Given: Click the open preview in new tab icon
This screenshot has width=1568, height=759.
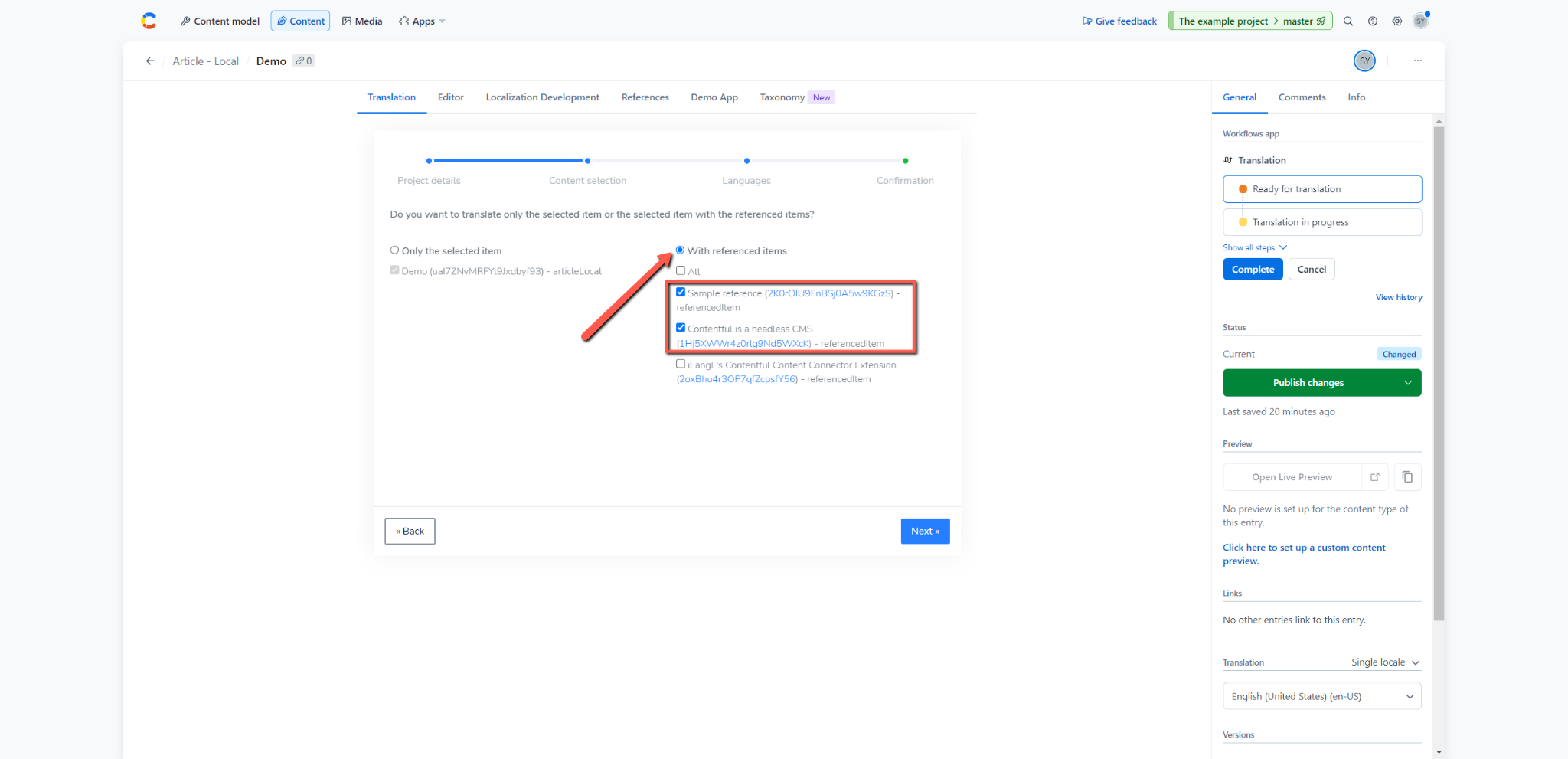Looking at the screenshot, I should [1374, 477].
